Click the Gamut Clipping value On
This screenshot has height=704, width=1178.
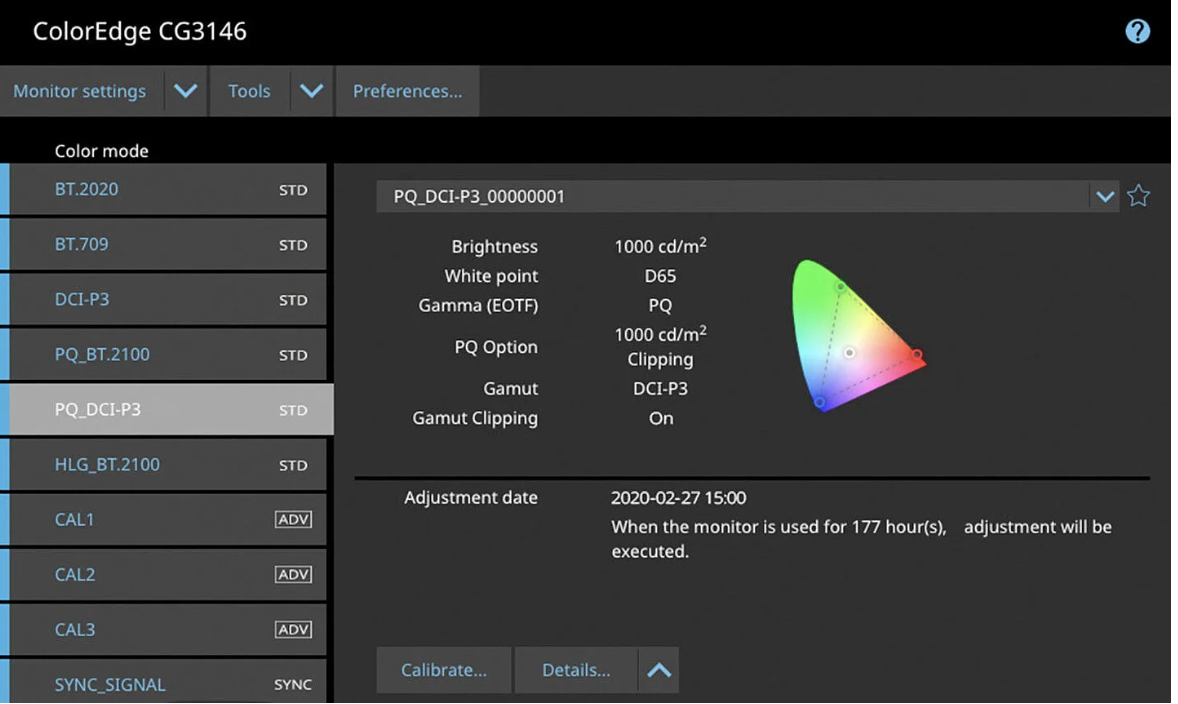tap(661, 418)
